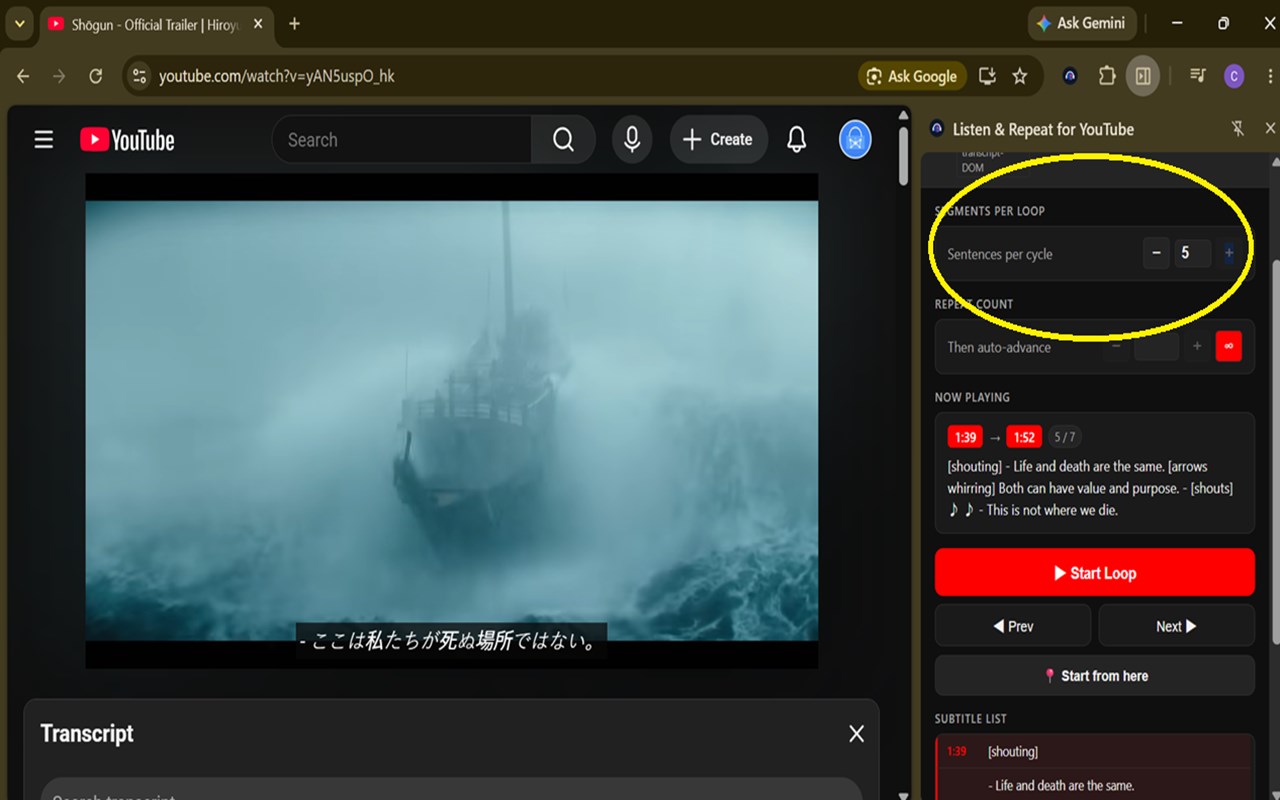Click the Ask Gemini button

click(x=1080, y=23)
